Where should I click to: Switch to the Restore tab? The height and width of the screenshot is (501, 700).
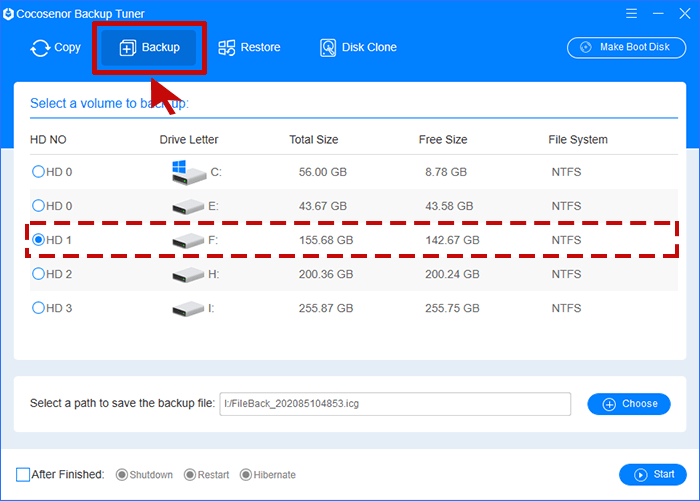click(x=249, y=47)
